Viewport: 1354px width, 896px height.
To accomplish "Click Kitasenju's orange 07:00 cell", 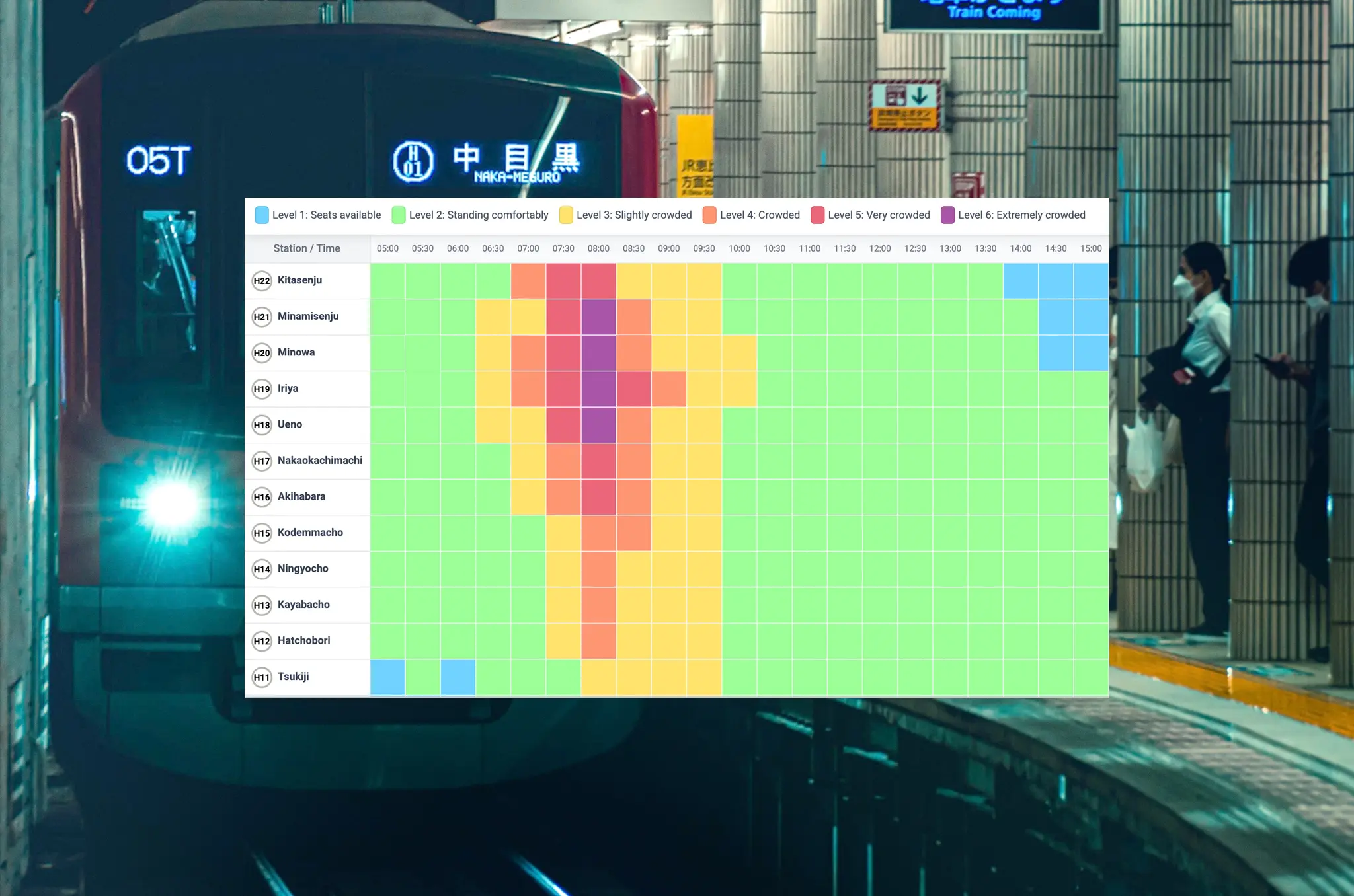I will tap(528, 281).
